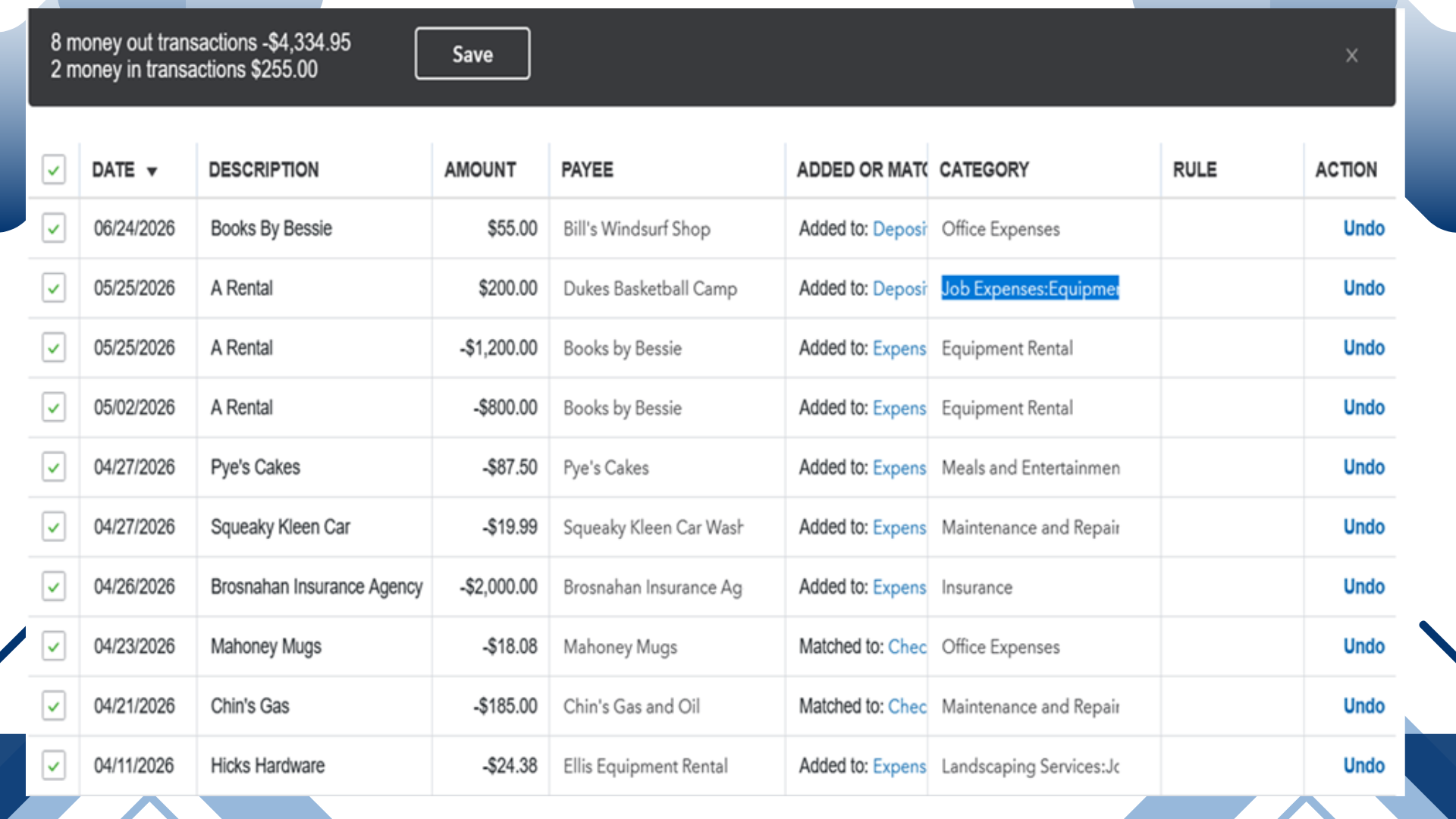1456x819 pixels.
Task: Uncheck the Squeaky Kleen Car row checkbox
Action: [54, 527]
